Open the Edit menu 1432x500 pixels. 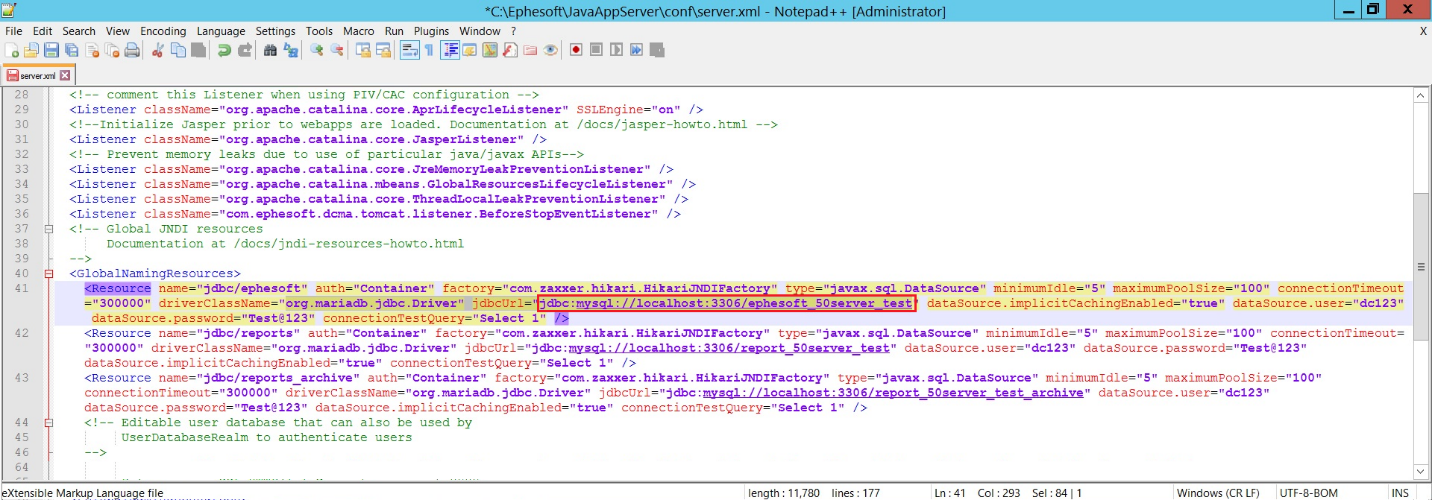(42, 31)
